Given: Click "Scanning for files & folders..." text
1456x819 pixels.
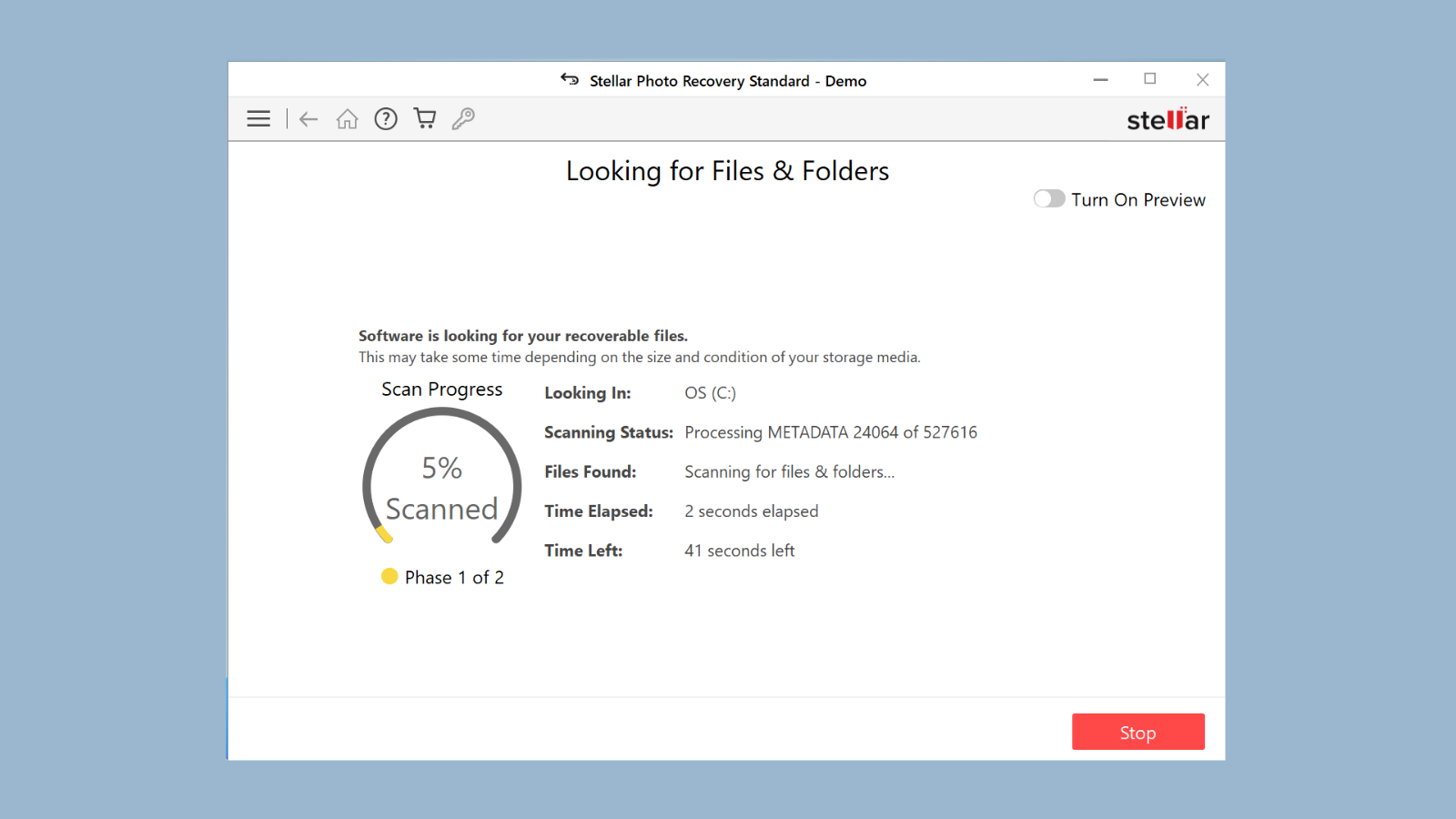Looking at the screenshot, I should click(x=789, y=471).
